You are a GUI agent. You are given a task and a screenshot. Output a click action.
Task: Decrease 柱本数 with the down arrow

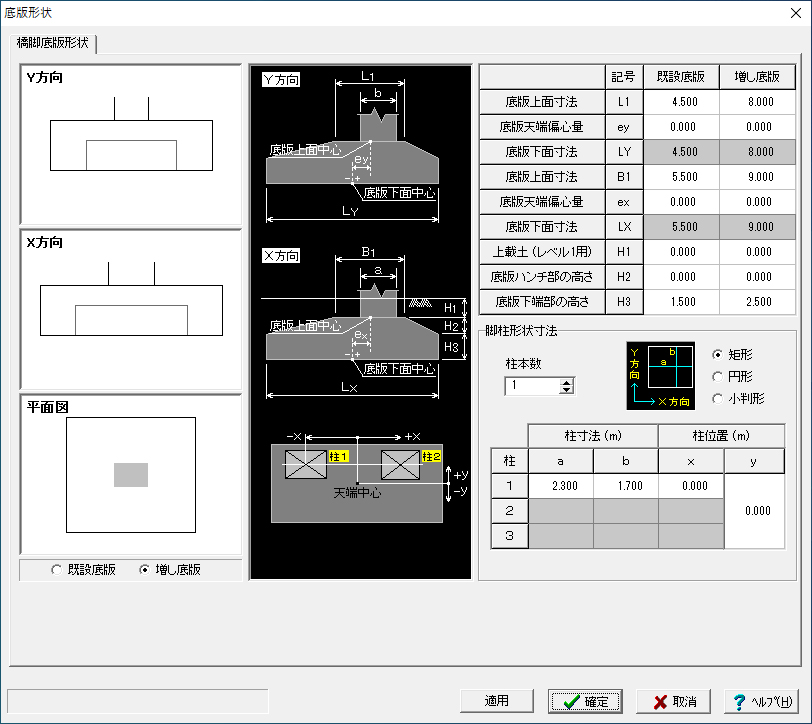[567, 390]
